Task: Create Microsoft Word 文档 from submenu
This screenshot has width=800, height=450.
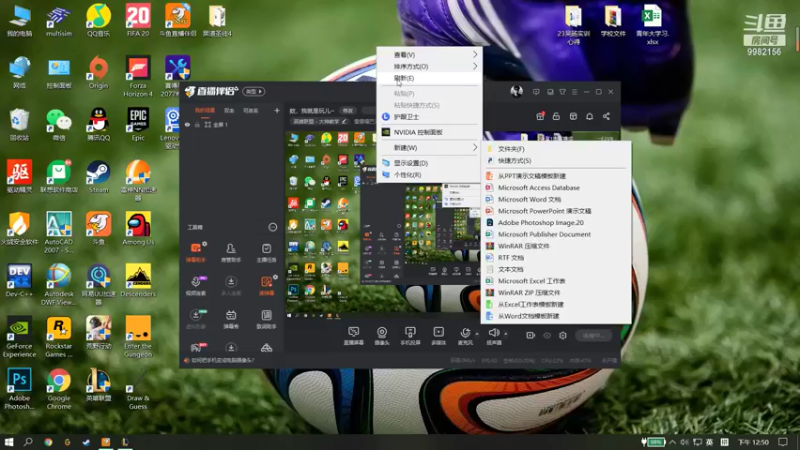Action: click(556, 199)
